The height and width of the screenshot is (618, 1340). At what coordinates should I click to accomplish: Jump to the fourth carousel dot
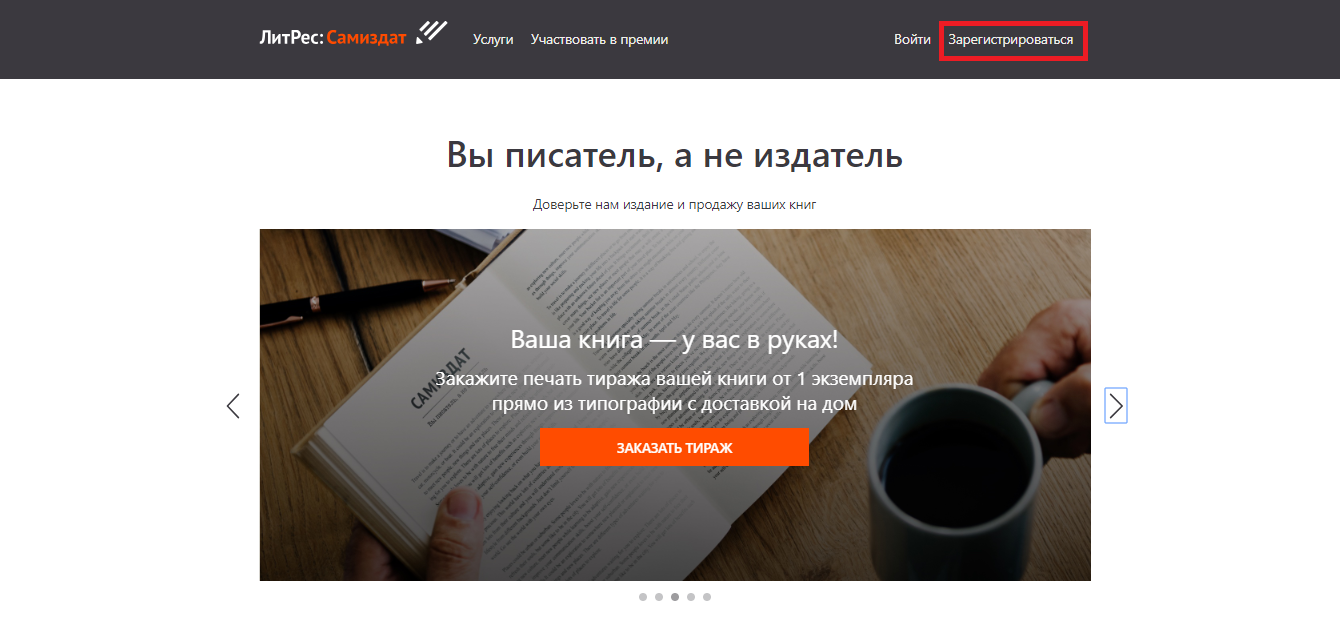(x=691, y=597)
